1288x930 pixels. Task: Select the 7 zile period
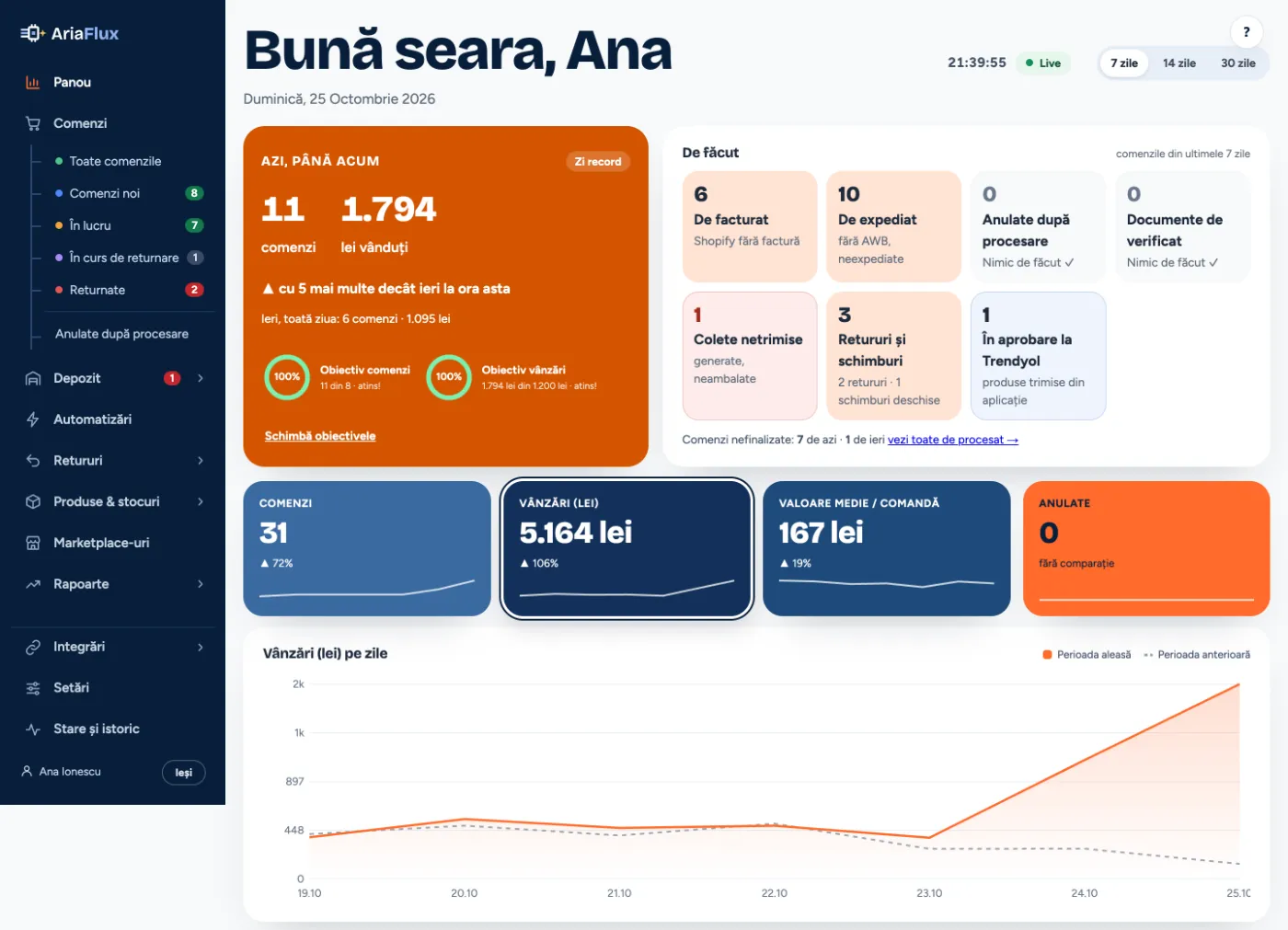[x=1124, y=63]
